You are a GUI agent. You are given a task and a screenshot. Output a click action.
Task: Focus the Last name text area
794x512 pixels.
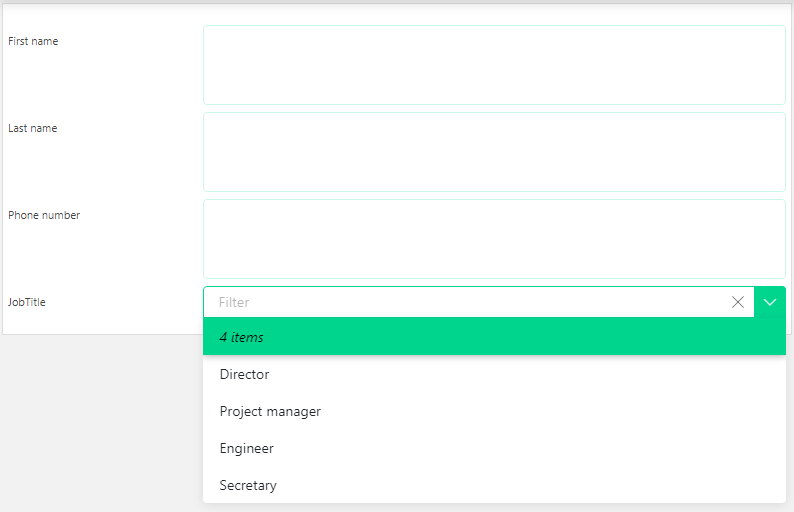[x=494, y=152]
